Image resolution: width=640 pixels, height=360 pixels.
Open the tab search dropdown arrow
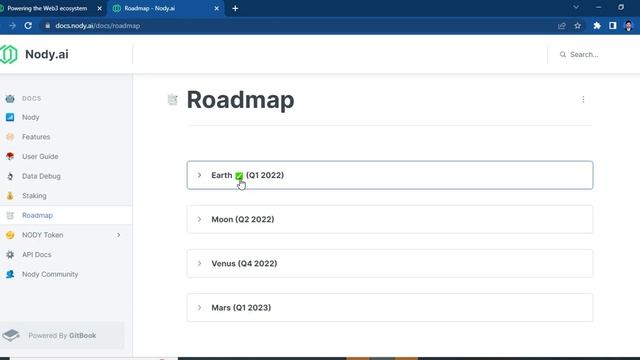576,7
